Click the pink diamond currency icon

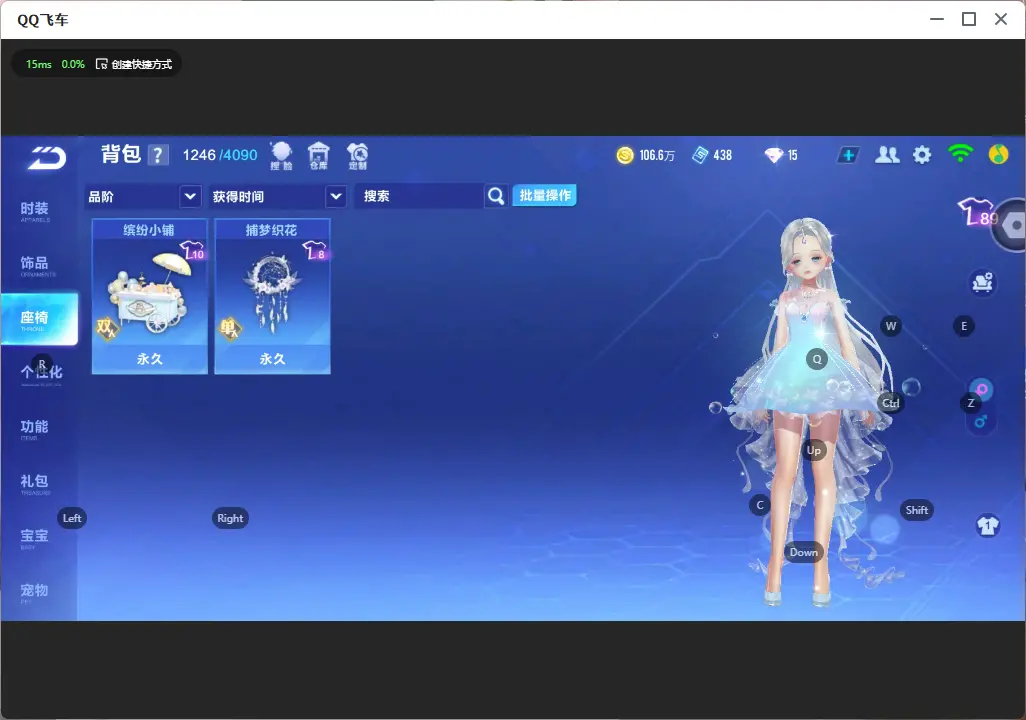pyautogui.click(x=773, y=155)
